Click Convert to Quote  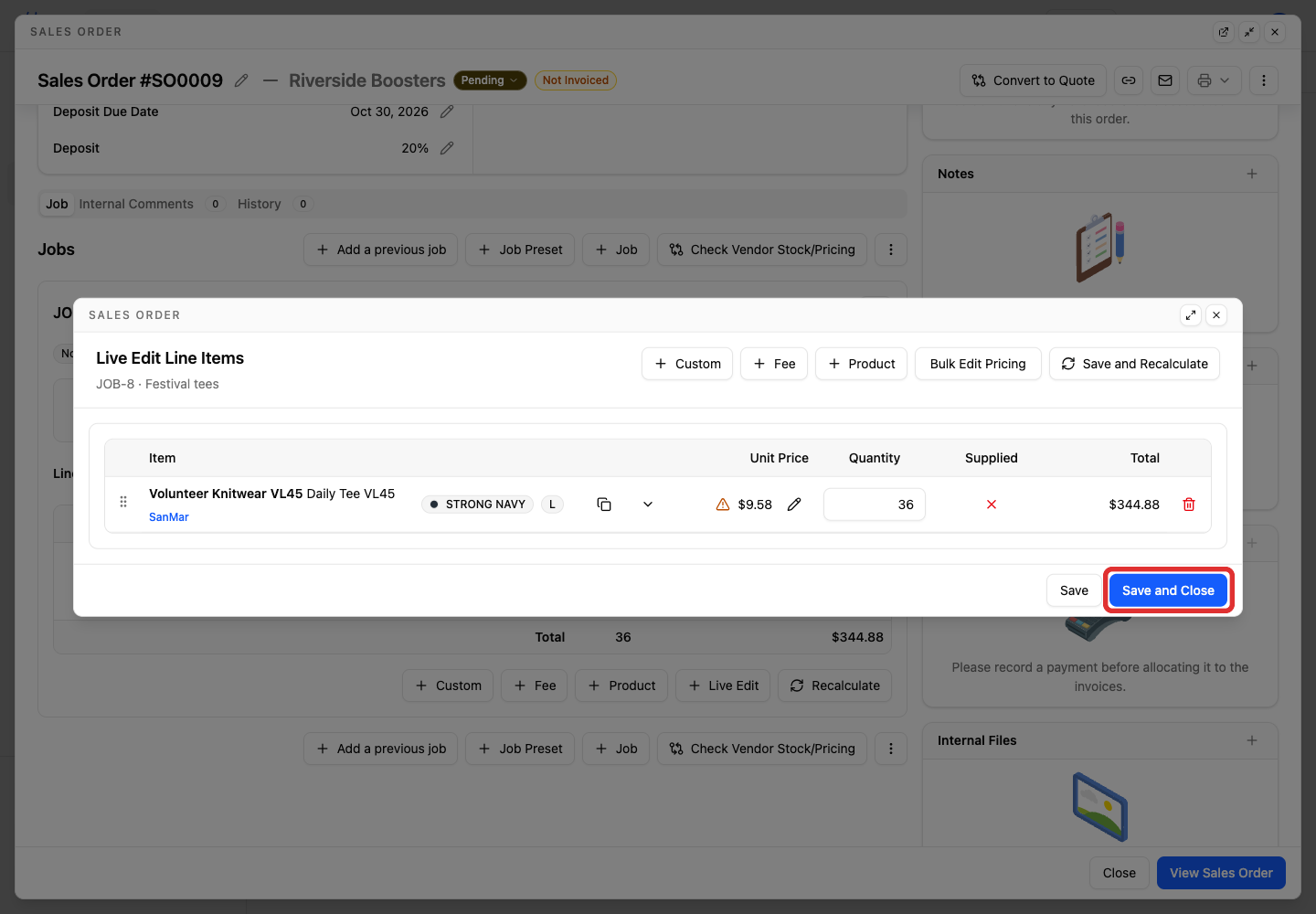point(1034,80)
